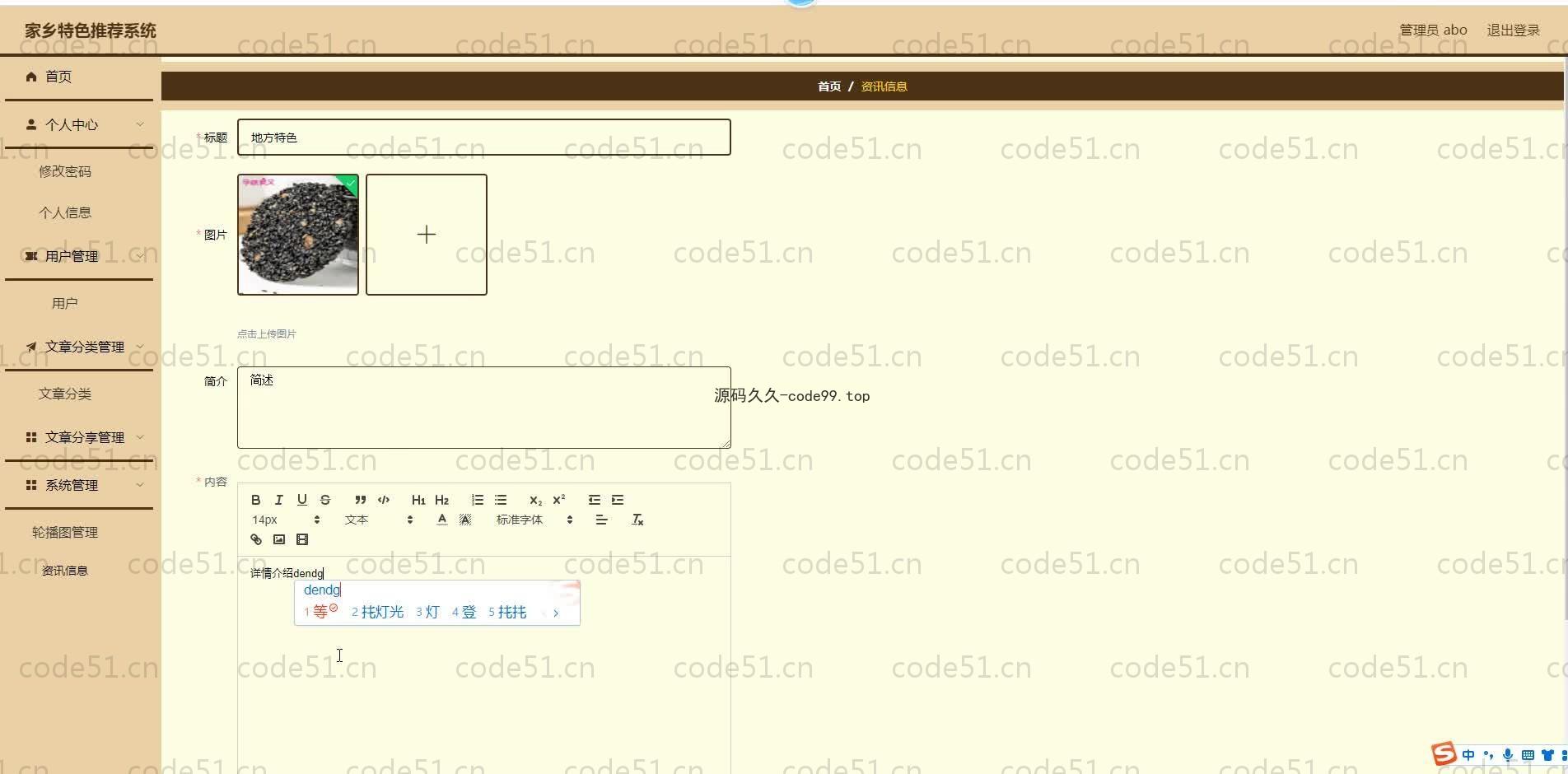Apply superscript formatting
Image resolution: width=1568 pixels, height=774 pixels.
(x=559, y=500)
